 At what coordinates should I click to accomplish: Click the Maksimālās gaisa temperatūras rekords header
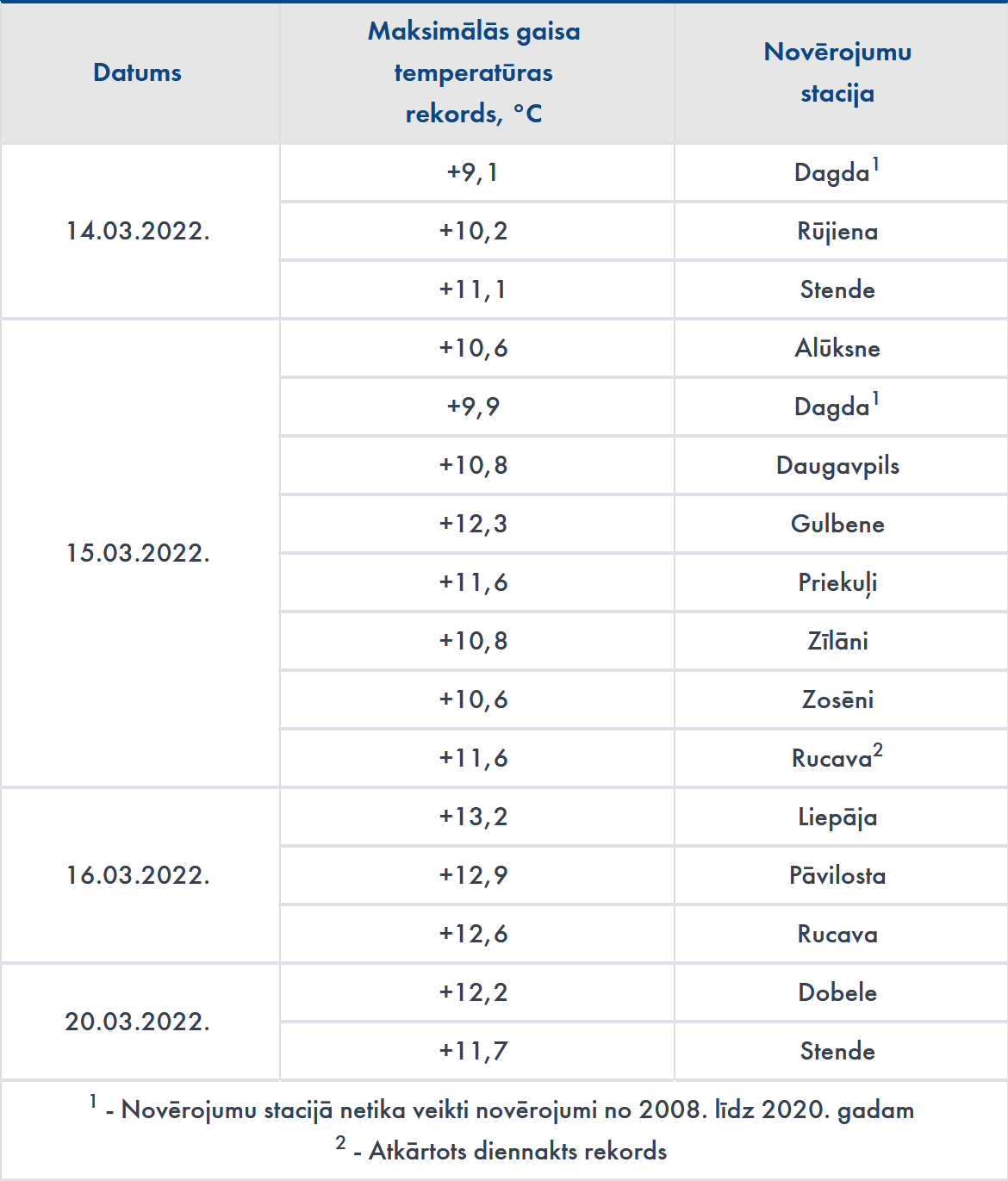coord(474,72)
